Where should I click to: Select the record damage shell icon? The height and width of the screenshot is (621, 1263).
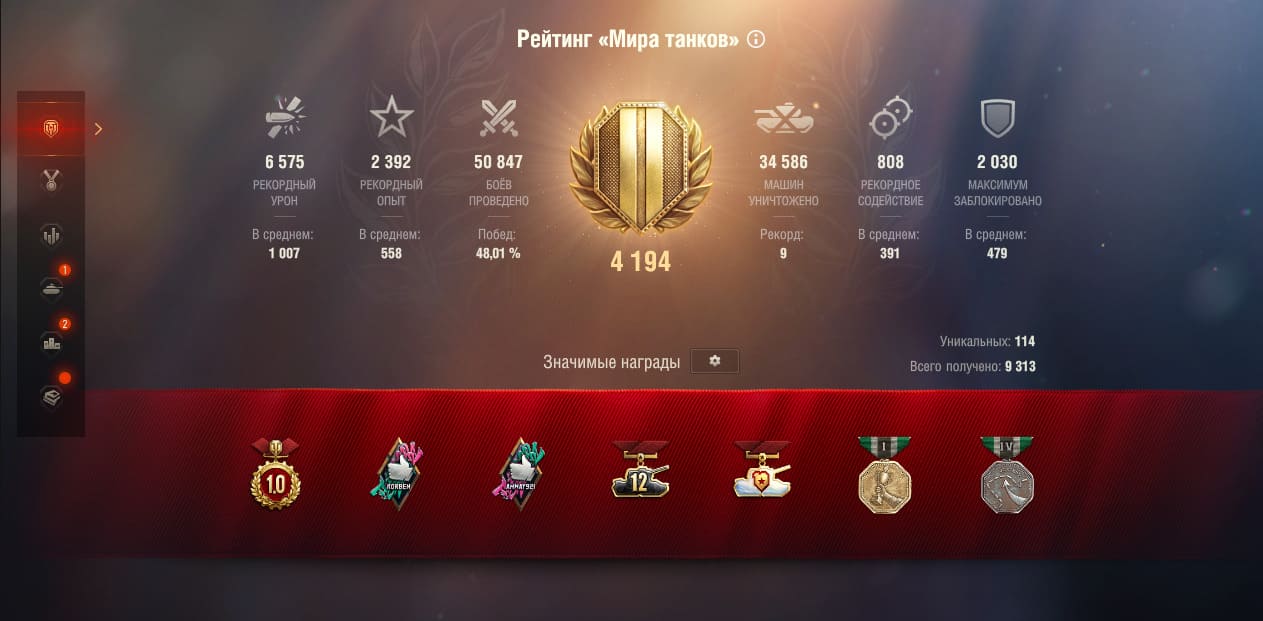click(x=285, y=118)
